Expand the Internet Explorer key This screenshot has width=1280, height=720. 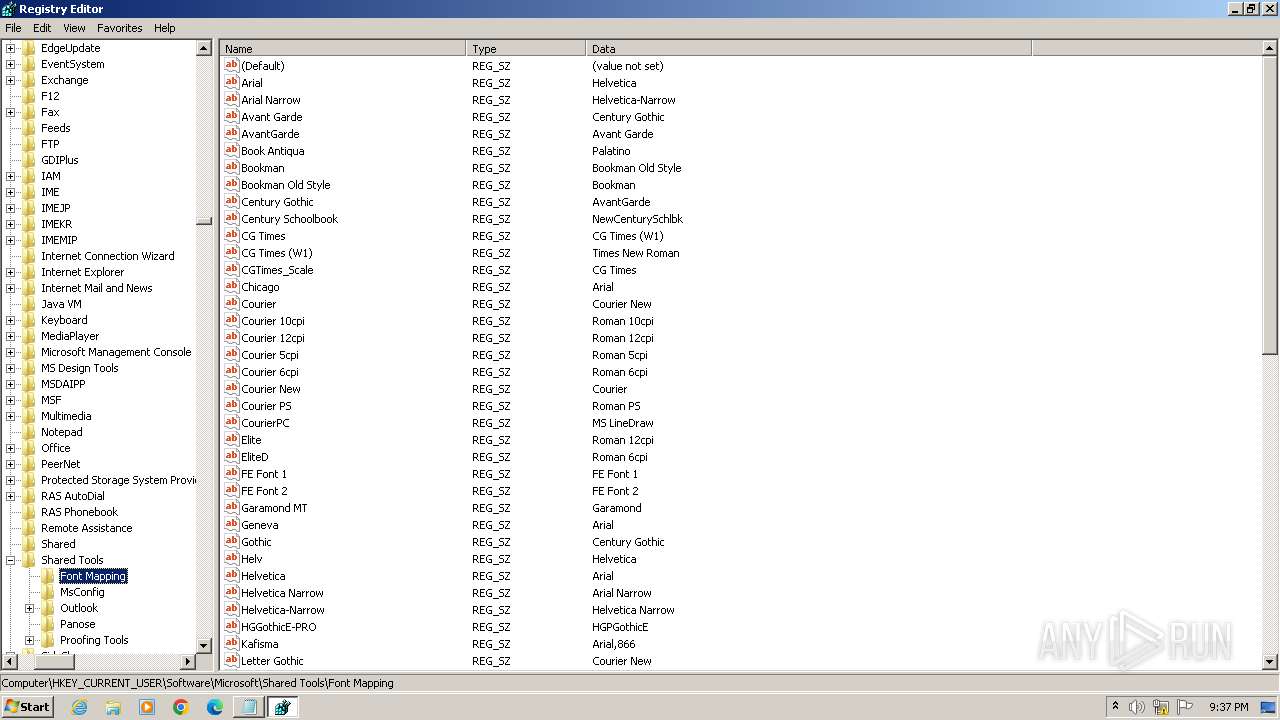pos(11,272)
